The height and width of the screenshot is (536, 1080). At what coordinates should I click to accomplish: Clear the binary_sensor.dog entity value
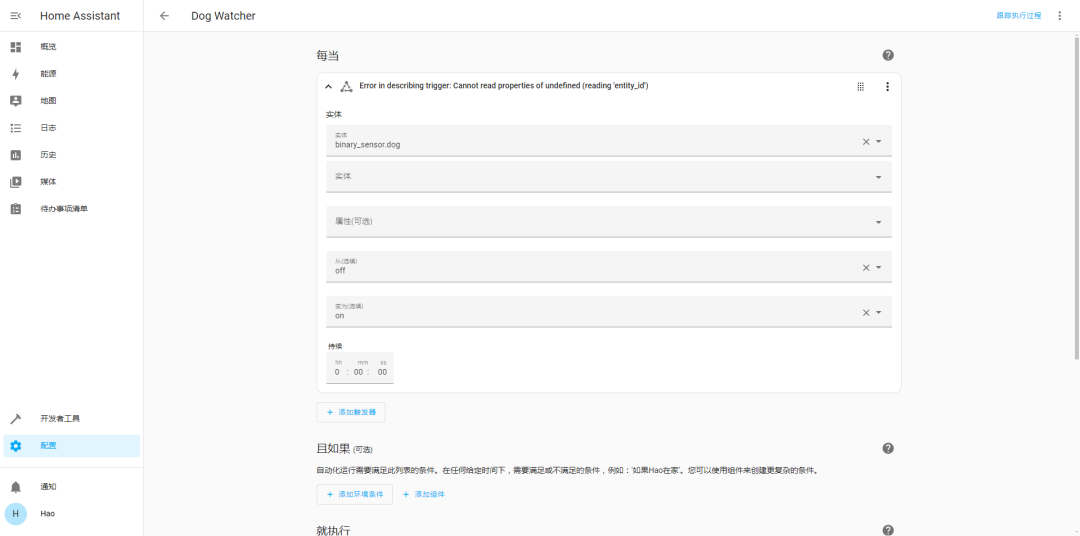tap(866, 141)
